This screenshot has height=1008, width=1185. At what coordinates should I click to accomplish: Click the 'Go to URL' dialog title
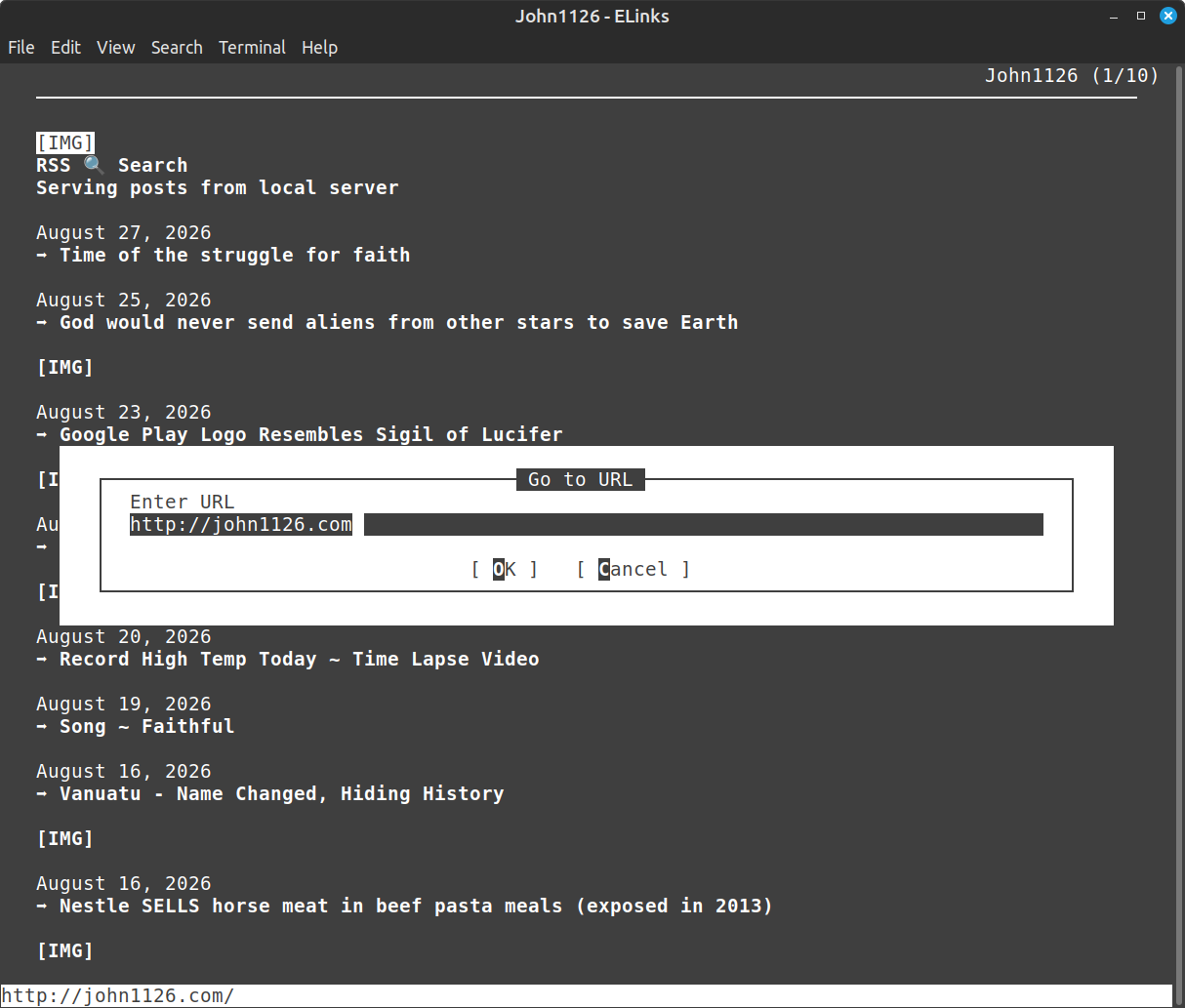coord(581,479)
